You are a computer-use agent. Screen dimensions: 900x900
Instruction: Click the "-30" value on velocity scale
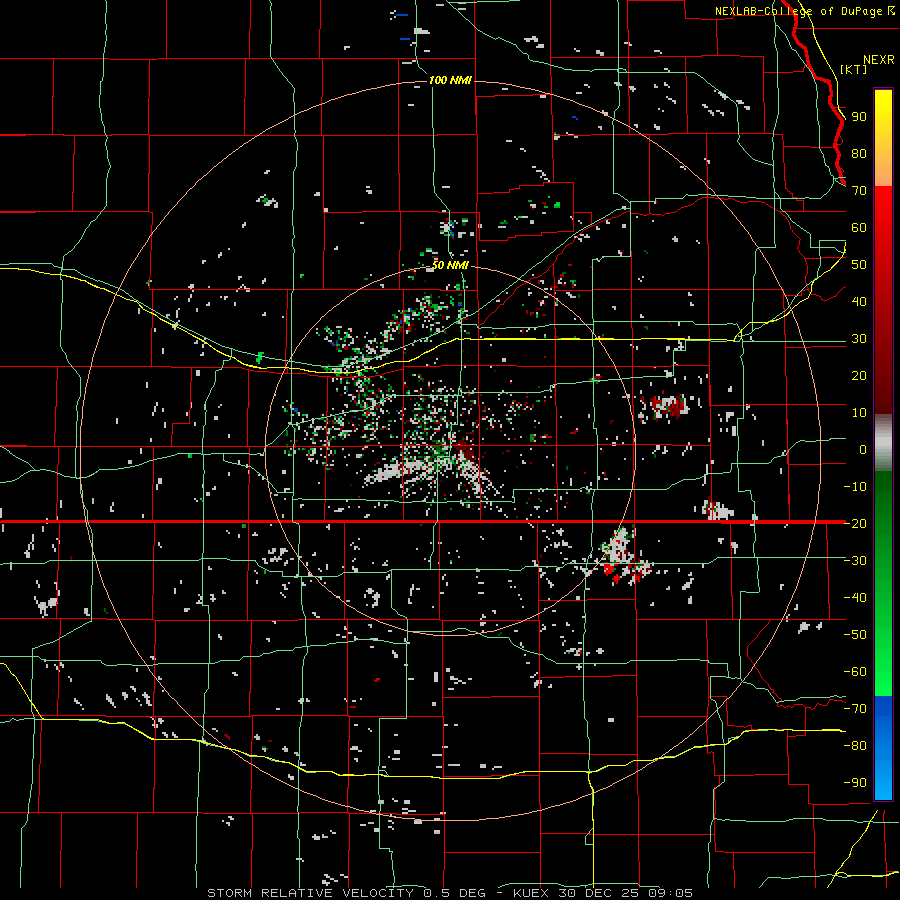855,561
